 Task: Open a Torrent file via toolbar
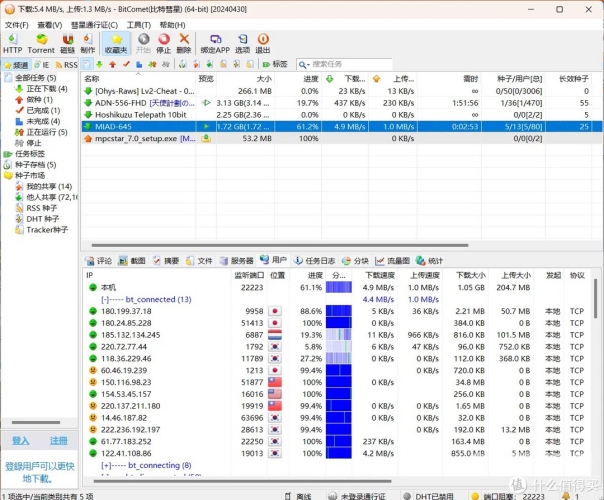click(41, 44)
